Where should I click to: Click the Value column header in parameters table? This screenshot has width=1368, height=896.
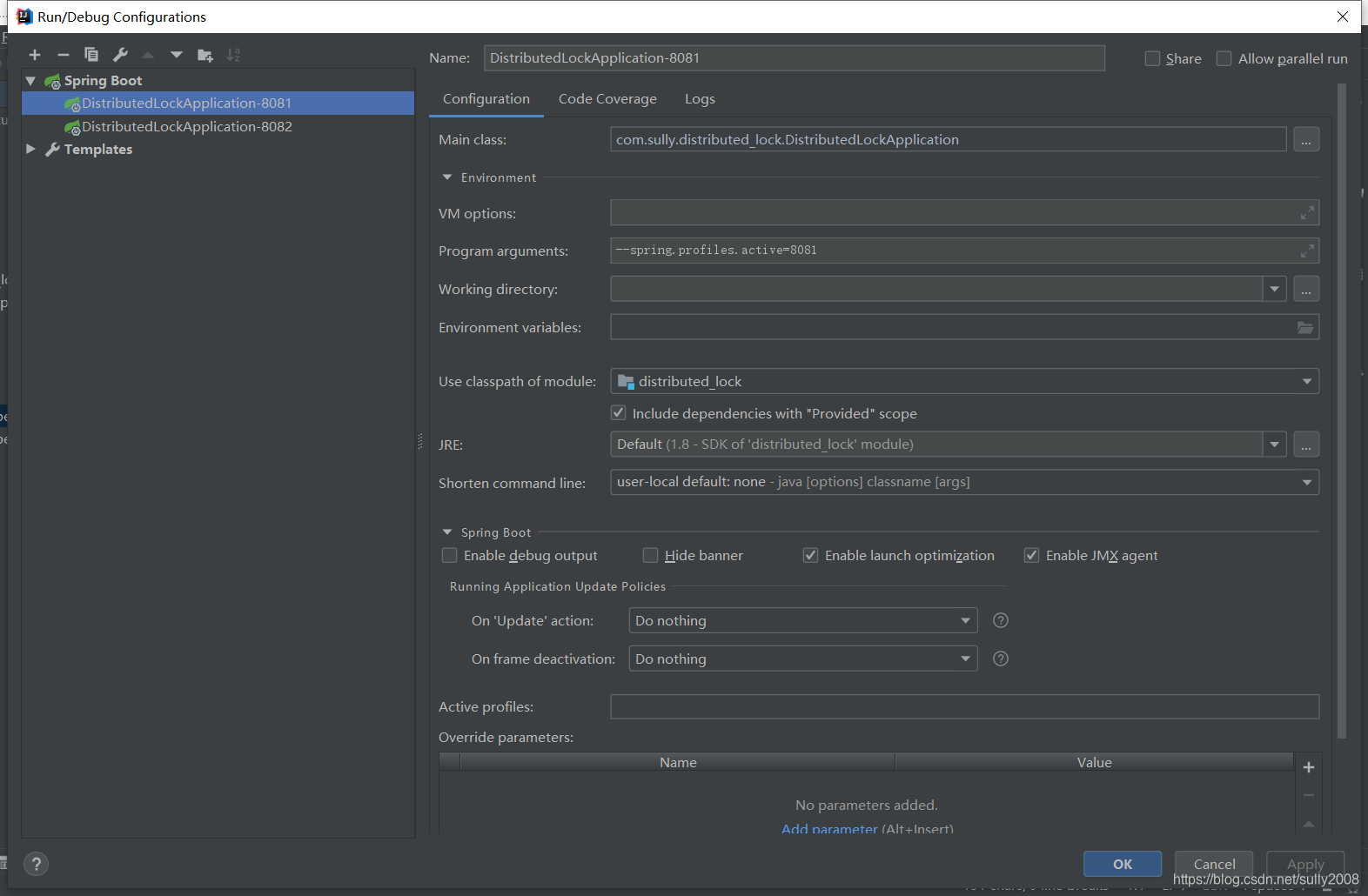[x=1094, y=762]
